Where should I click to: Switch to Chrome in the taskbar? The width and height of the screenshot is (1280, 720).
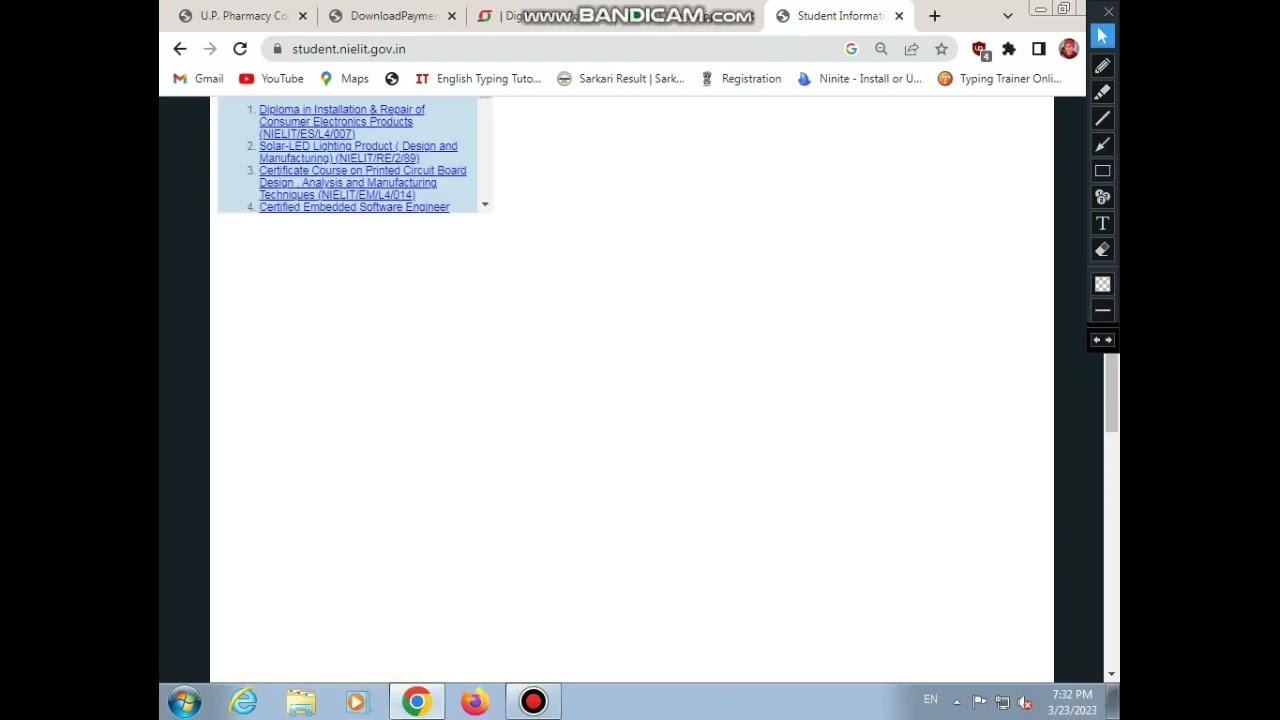416,702
